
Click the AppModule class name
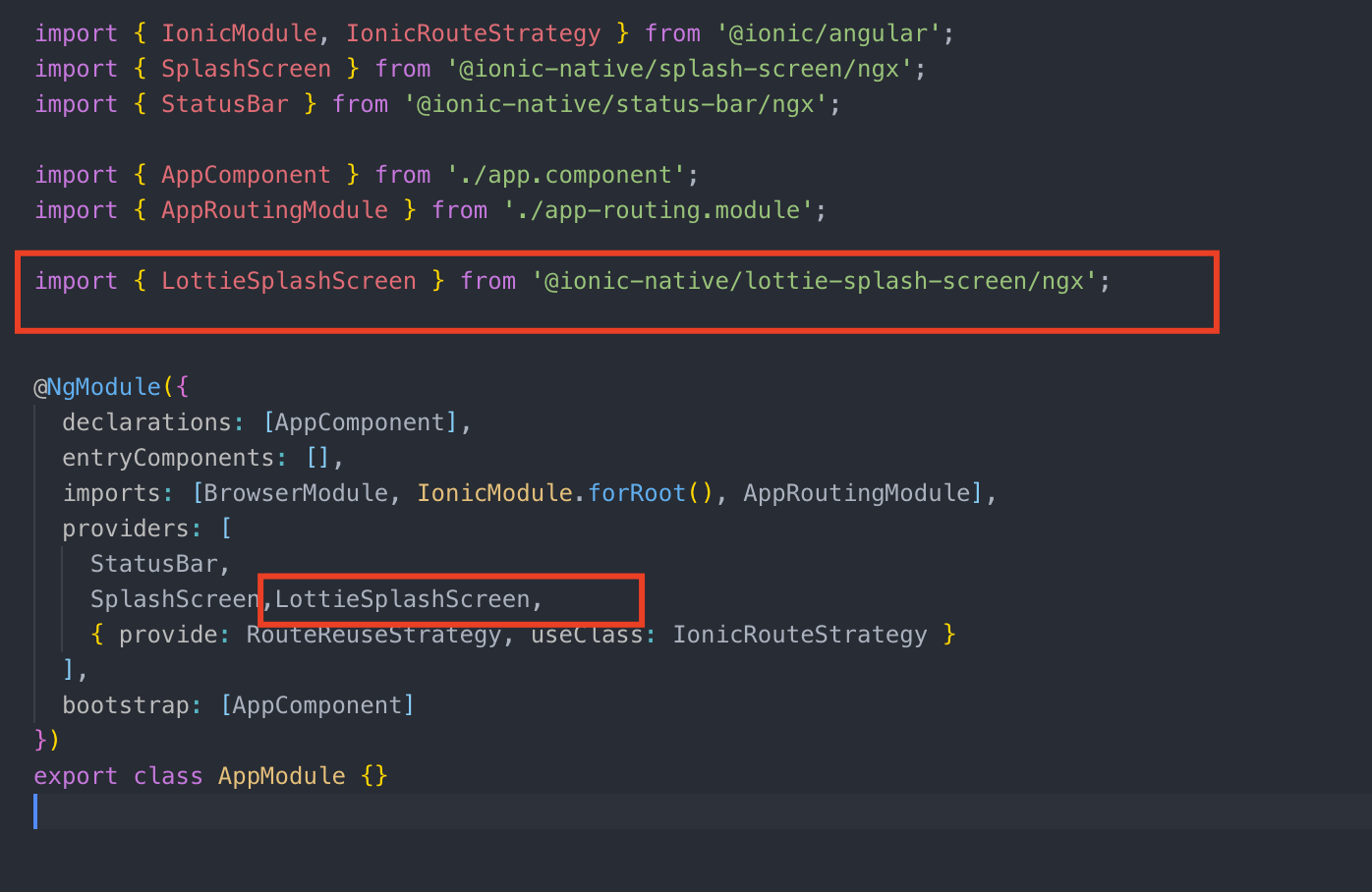tap(282, 776)
